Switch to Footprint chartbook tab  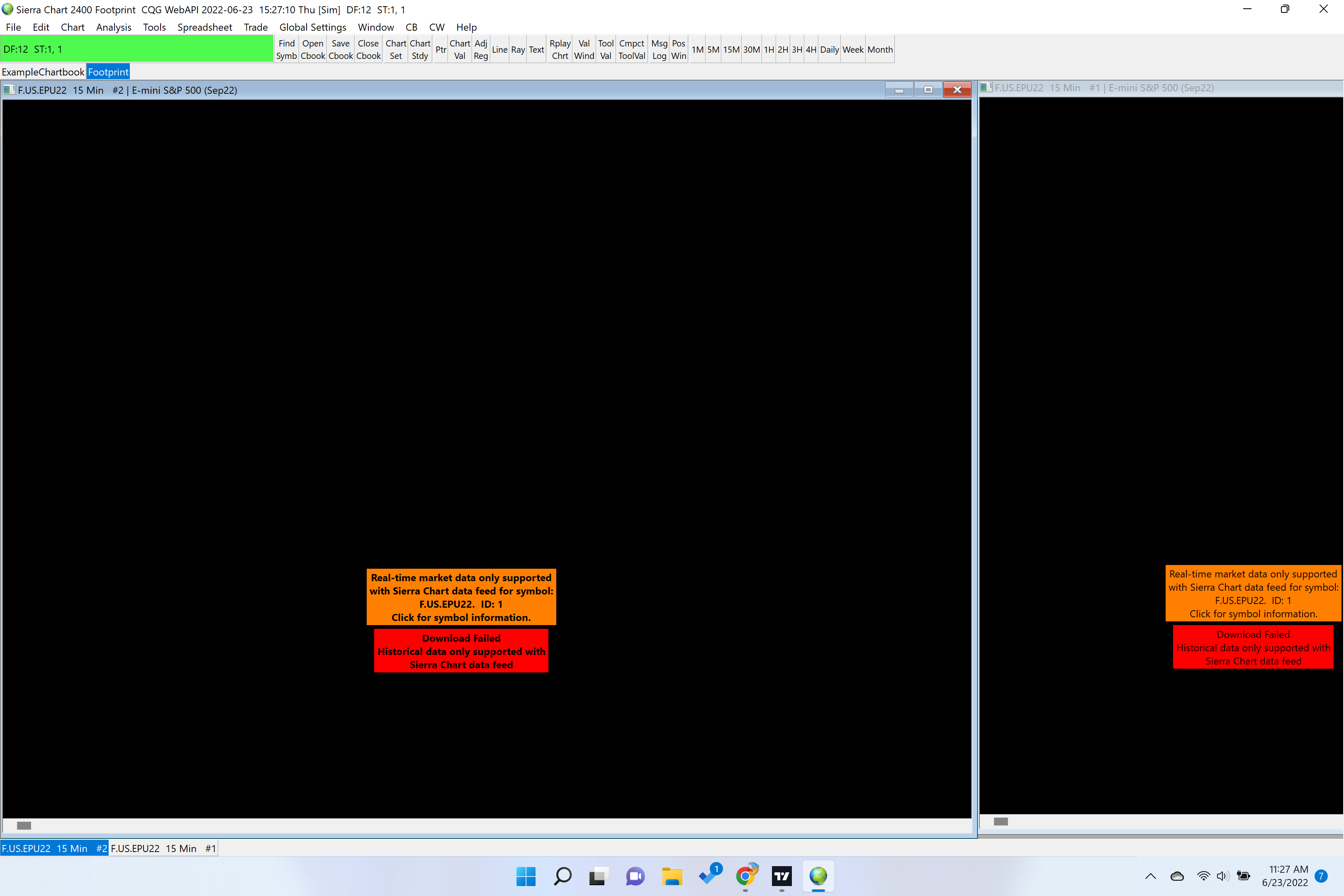point(108,72)
